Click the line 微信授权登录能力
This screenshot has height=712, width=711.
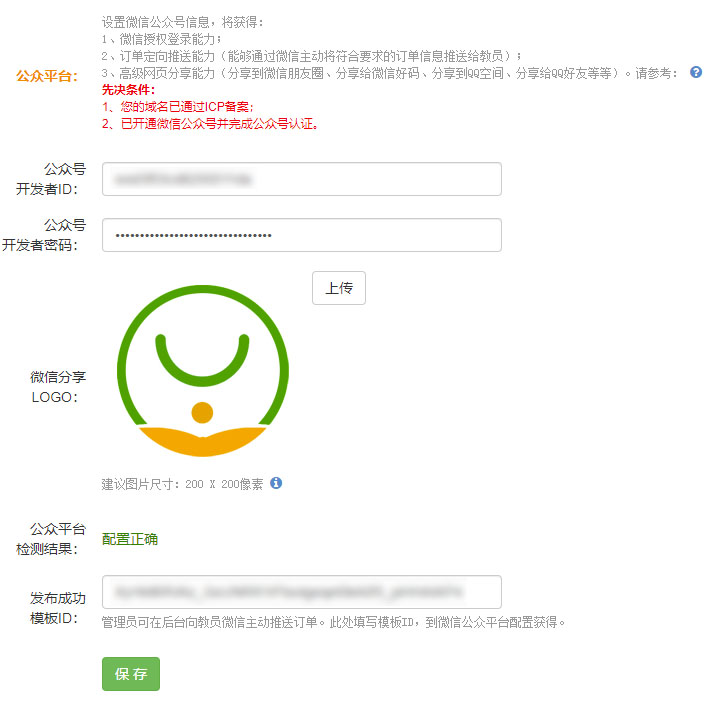(x=161, y=39)
